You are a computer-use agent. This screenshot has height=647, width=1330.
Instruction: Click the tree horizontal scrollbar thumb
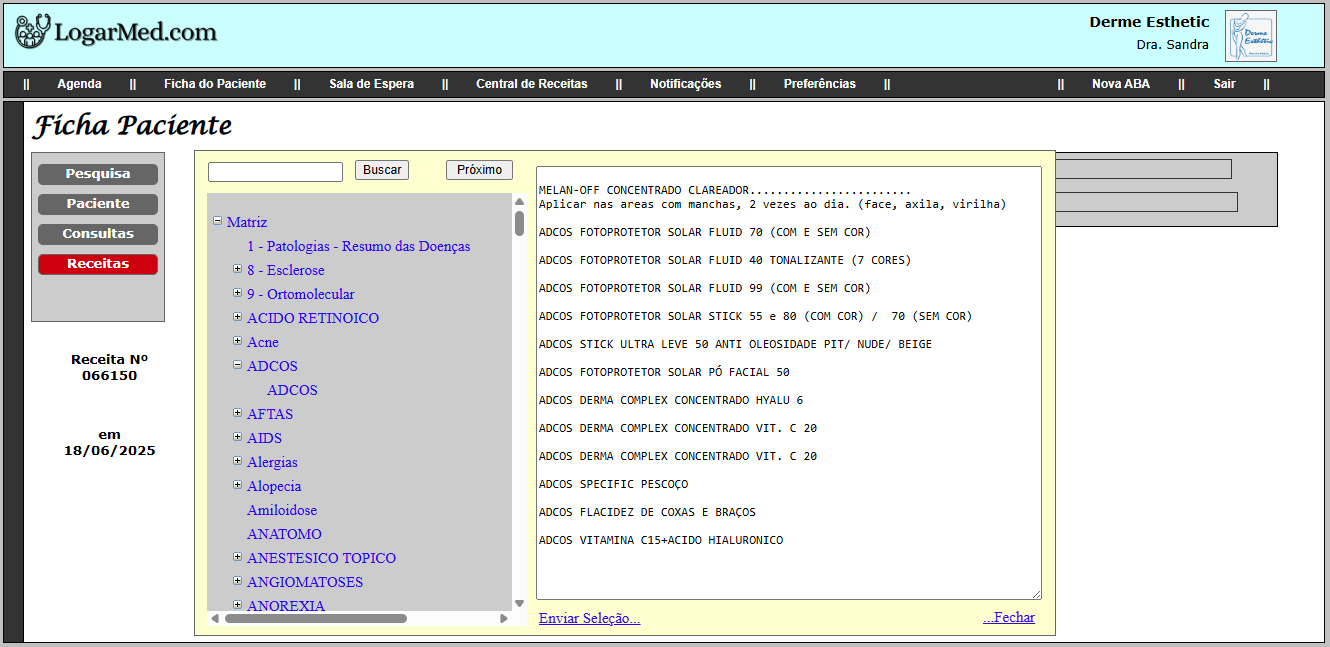(x=316, y=618)
